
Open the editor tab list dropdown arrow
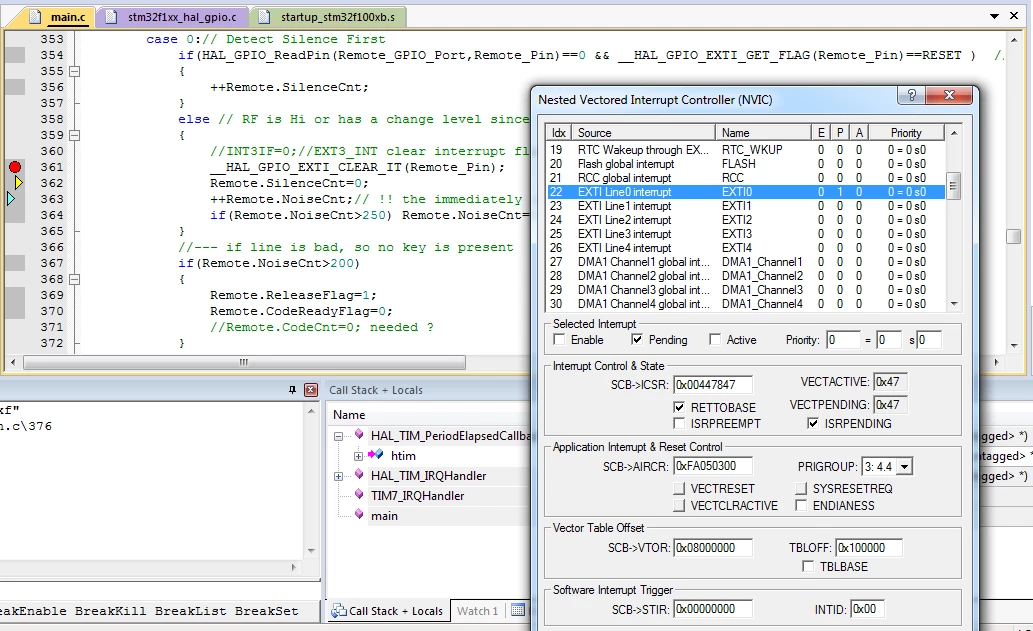[994, 16]
